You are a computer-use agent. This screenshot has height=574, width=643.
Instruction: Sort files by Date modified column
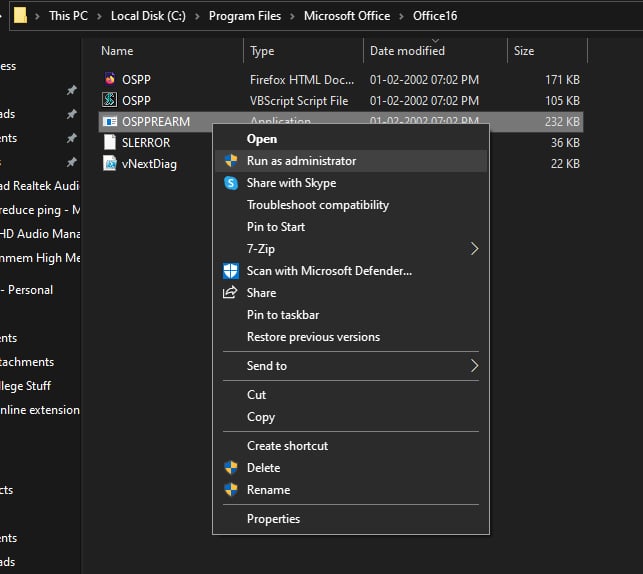pos(407,51)
